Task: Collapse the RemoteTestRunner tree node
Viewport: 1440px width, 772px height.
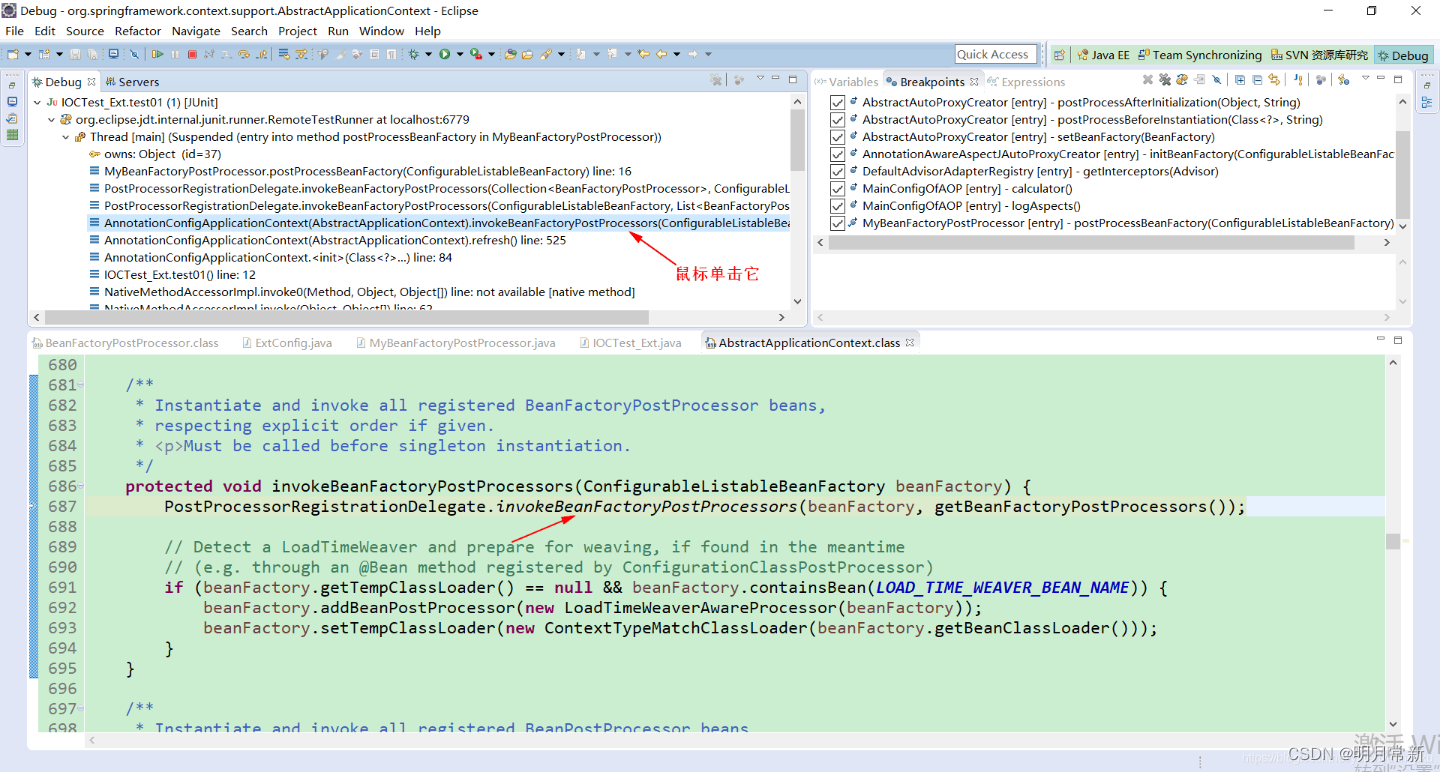Action: click(52, 119)
